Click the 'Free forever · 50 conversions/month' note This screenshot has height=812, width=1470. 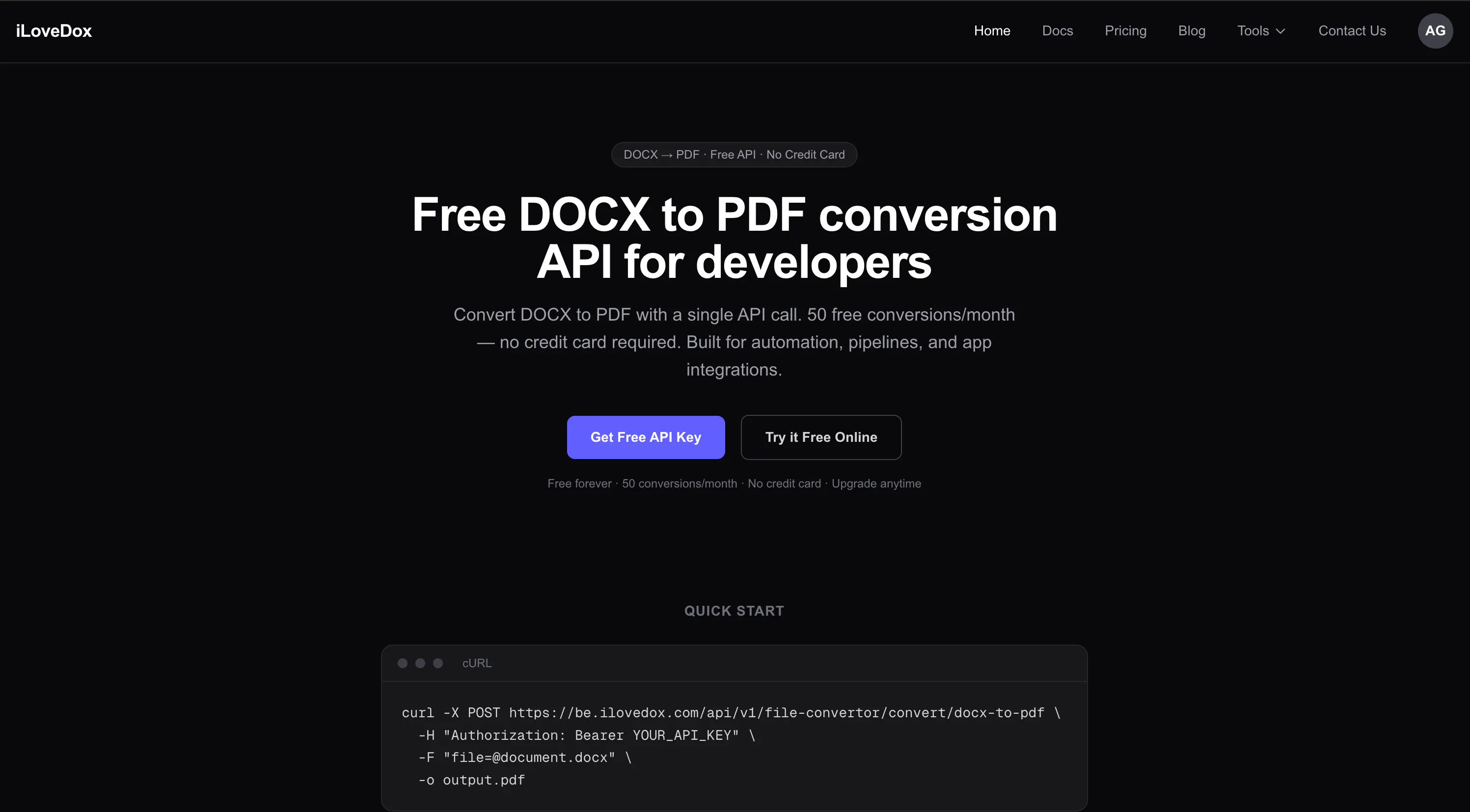pos(734,483)
